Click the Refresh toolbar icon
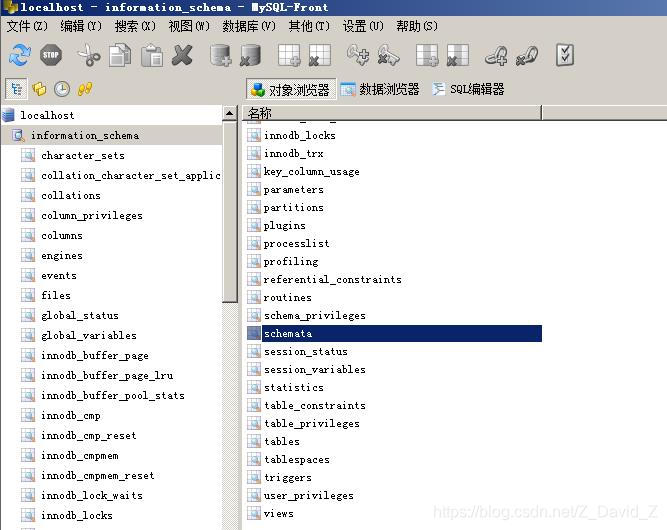667x530 pixels. (20, 55)
